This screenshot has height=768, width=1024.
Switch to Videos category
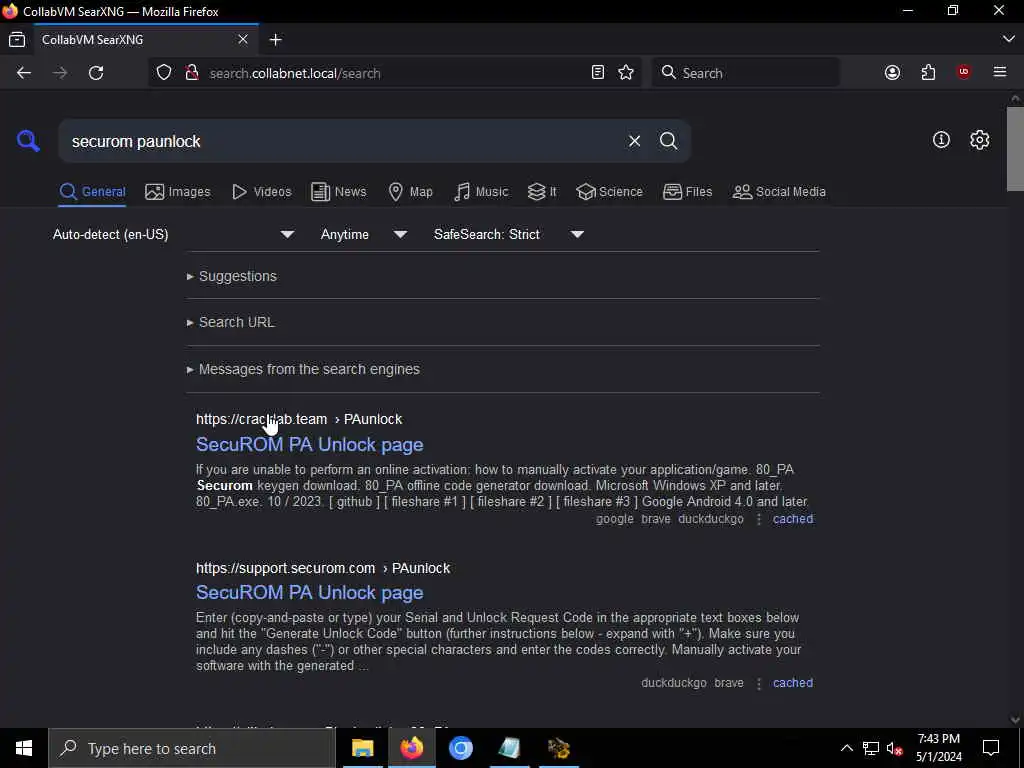261,192
